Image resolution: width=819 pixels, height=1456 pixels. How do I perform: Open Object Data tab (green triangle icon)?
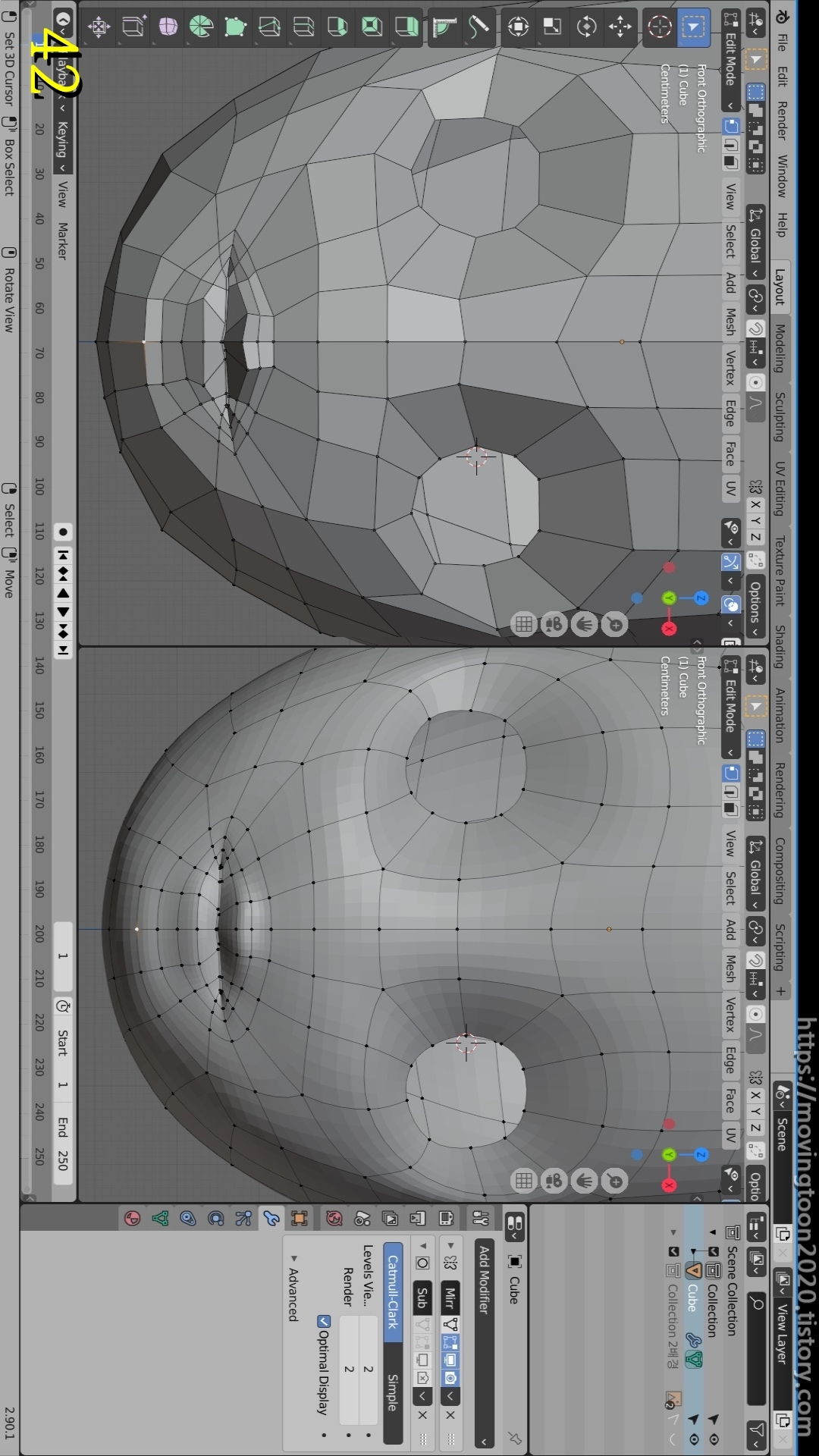160,1219
